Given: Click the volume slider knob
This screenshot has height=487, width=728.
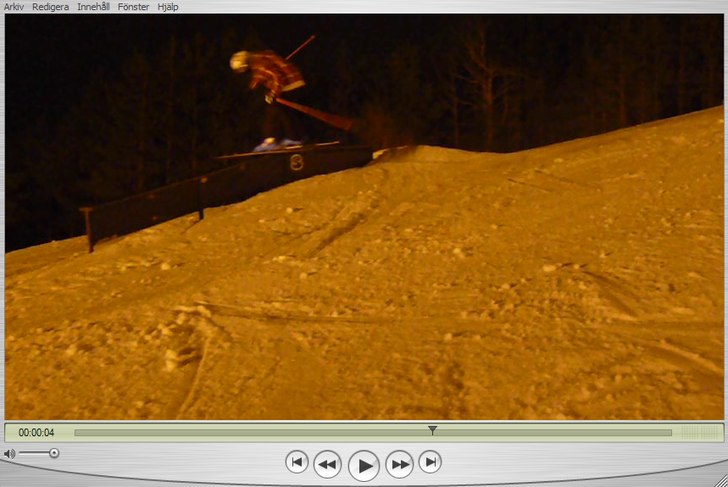Looking at the screenshot, I should pyautogui.click(x=54, y=453).
